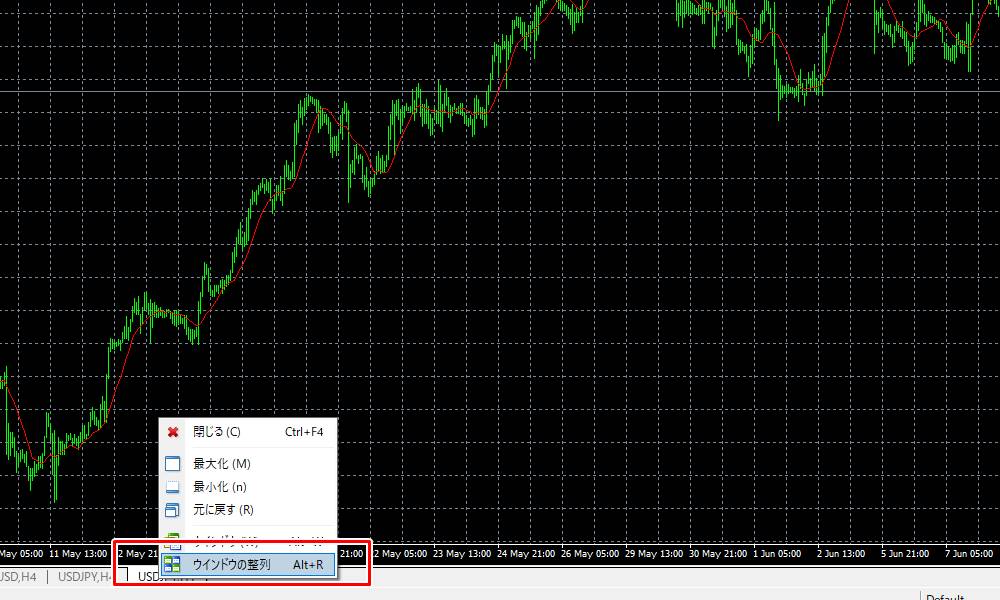The image size is (1000, 600).
Task: Click the 1 Jun 05:00 time label
Action: point(779,553)
